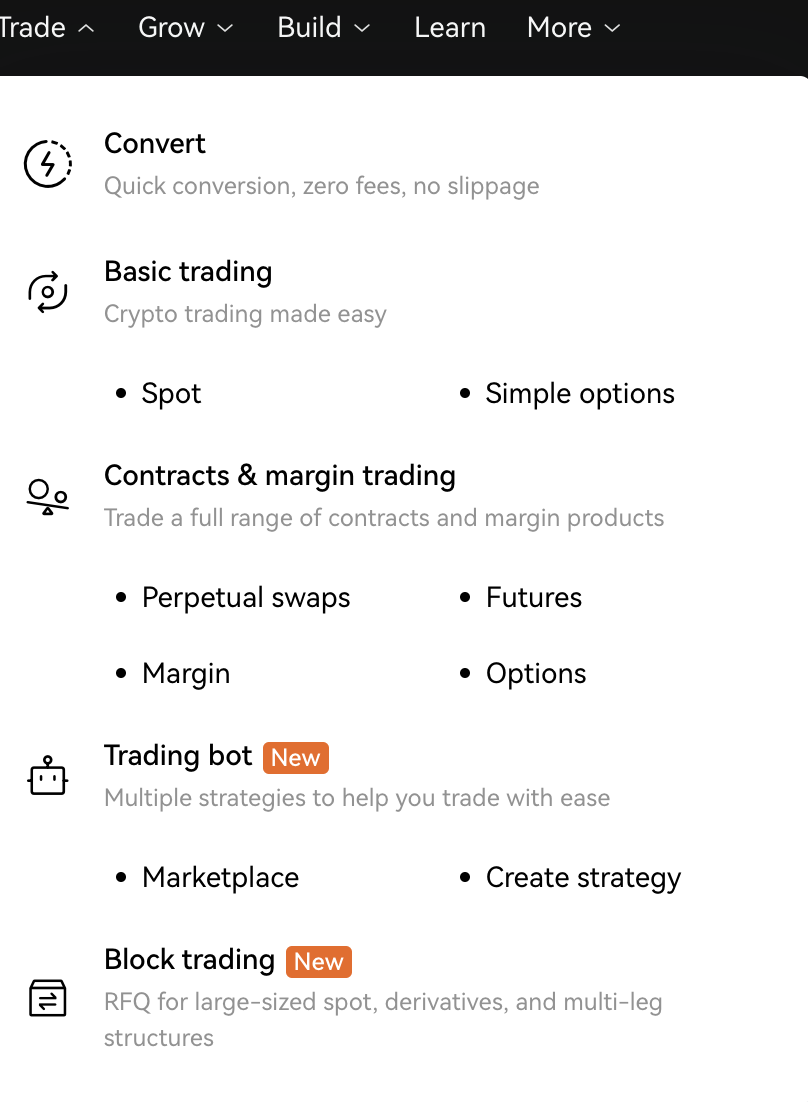Go to the Learn menu item
This screenshot has width=808, height=1102.
(x=450, y=28)
